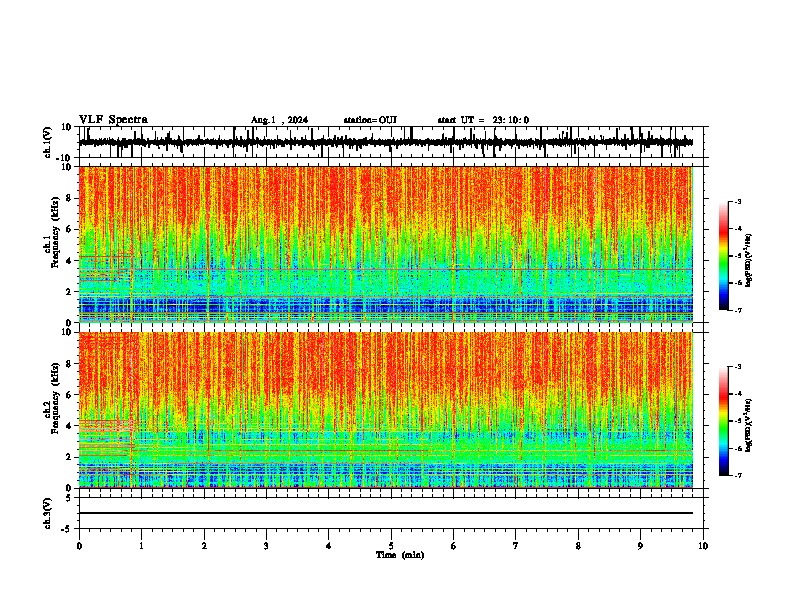This screenshot has height=612, width=792.
Task: Click the ch.1 log(PSD) colorbar title
Action: (749, 261)
